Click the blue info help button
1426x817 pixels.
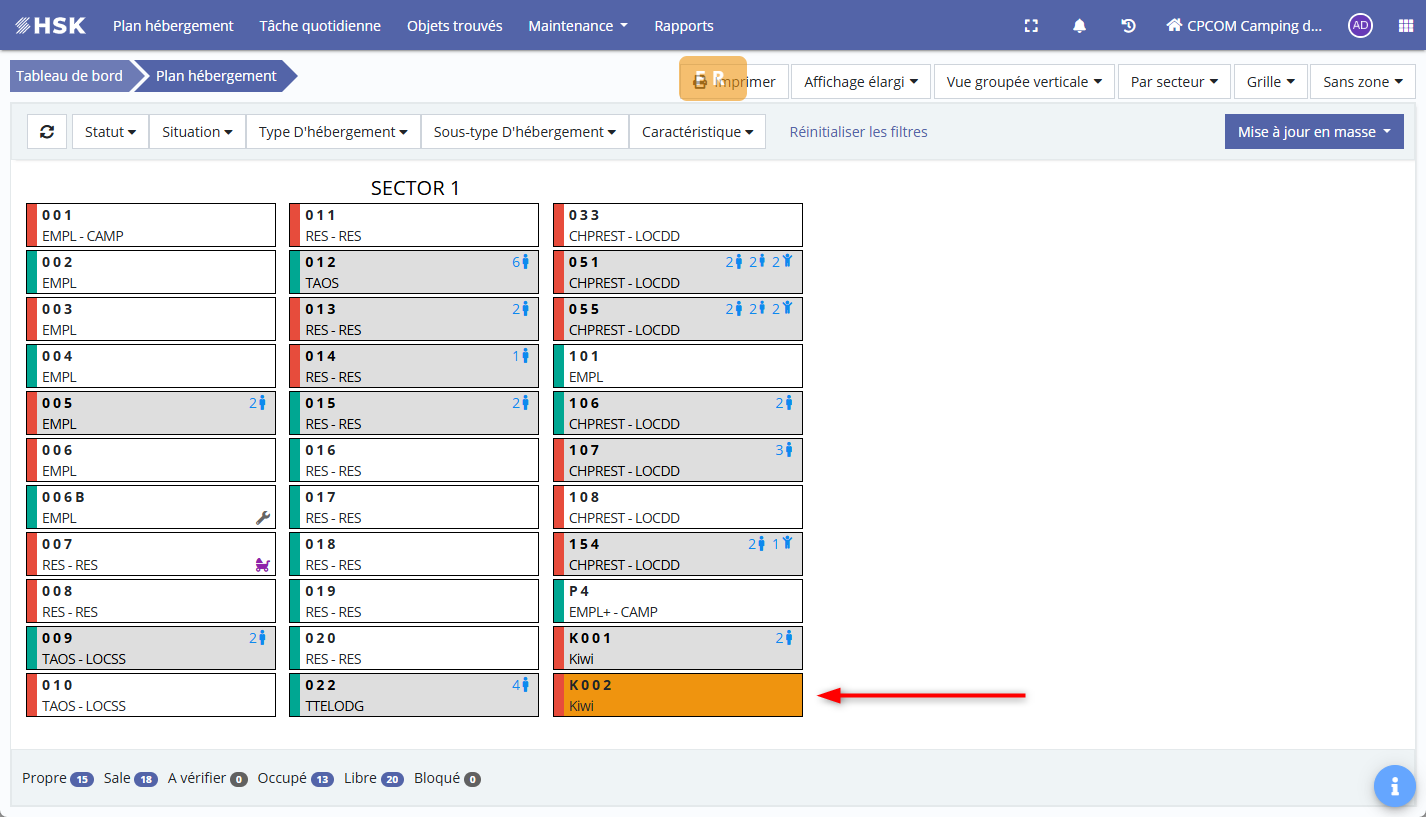[1394, 786]
